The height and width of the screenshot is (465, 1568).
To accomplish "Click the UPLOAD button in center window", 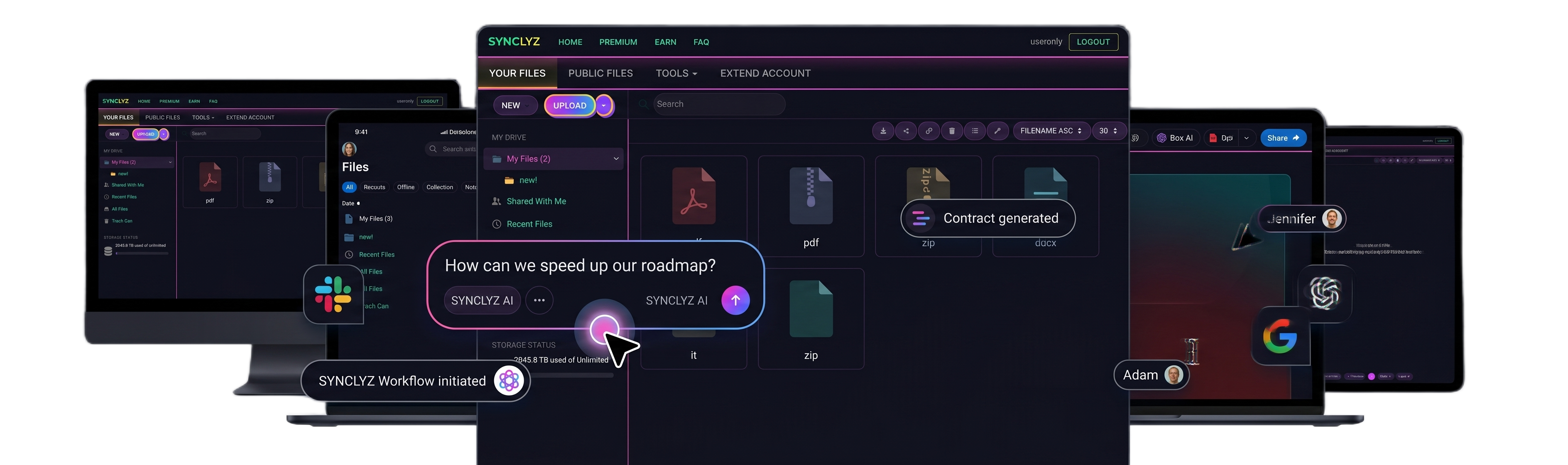I will pos(570,105).
